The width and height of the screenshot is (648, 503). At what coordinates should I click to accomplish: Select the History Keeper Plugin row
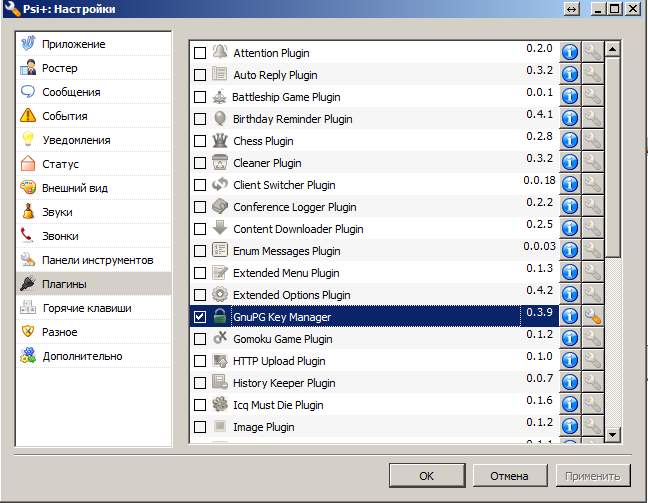click(x=374, y=382)
